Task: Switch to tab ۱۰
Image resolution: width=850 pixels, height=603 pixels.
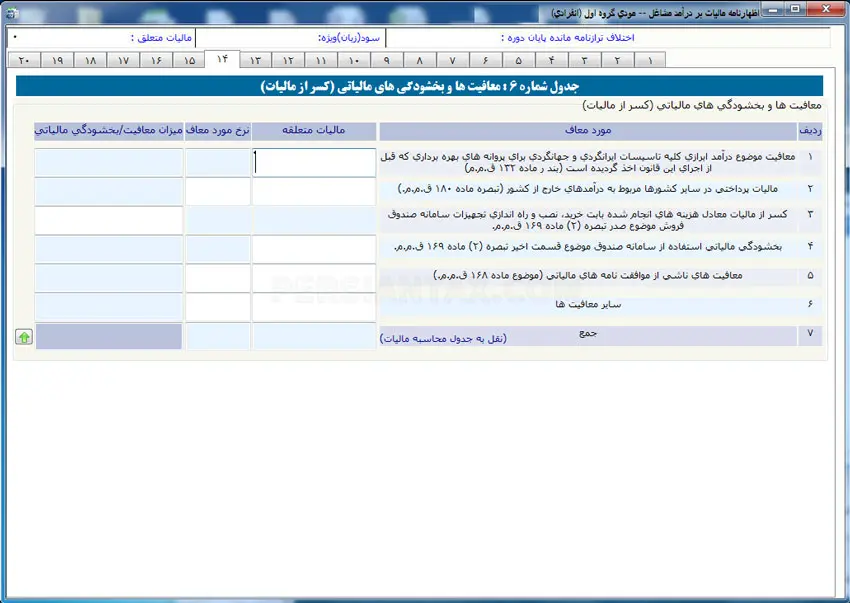Action: click(x=354, y=60)
